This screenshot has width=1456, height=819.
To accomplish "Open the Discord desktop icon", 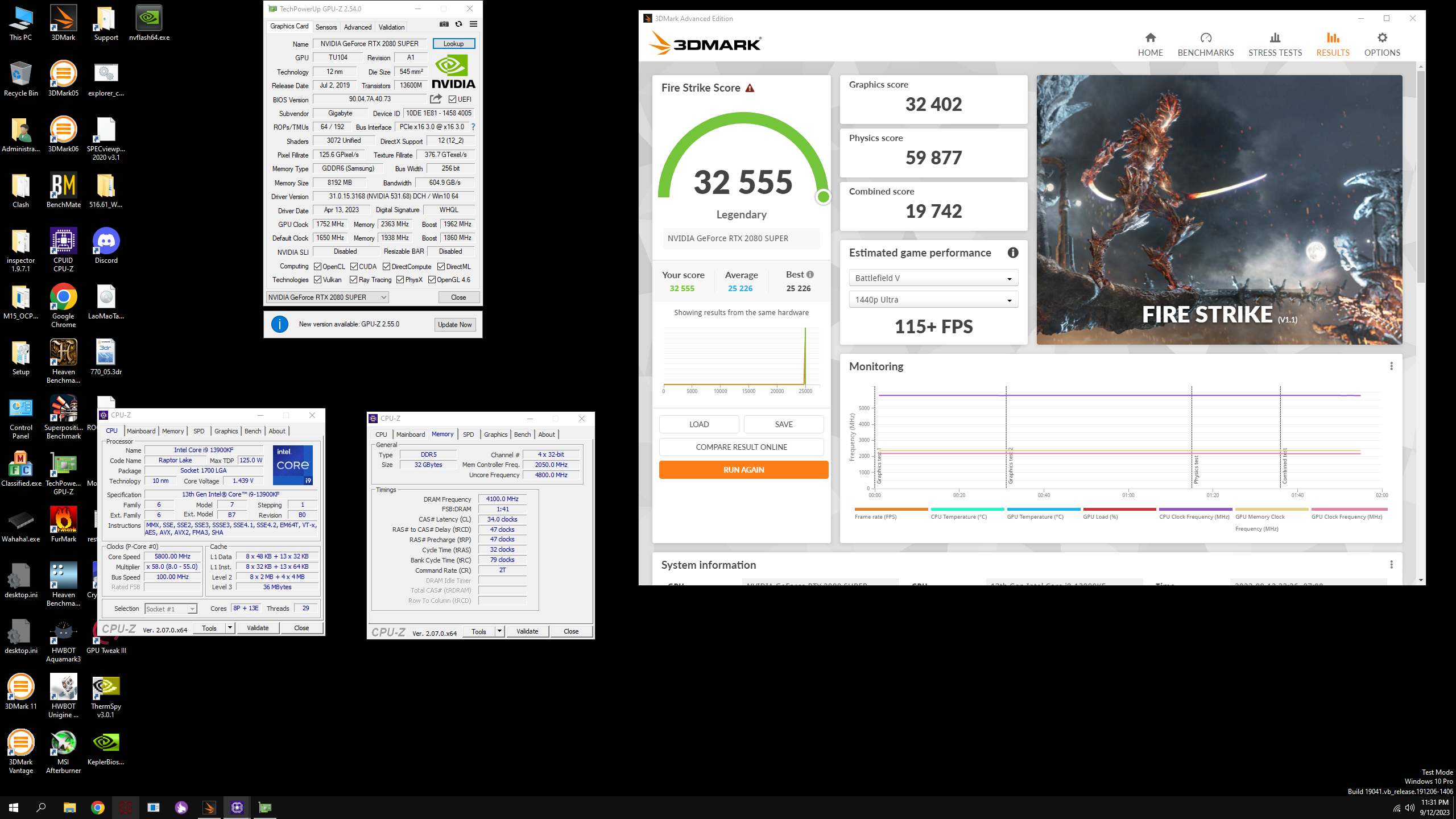I will (106, 246).
